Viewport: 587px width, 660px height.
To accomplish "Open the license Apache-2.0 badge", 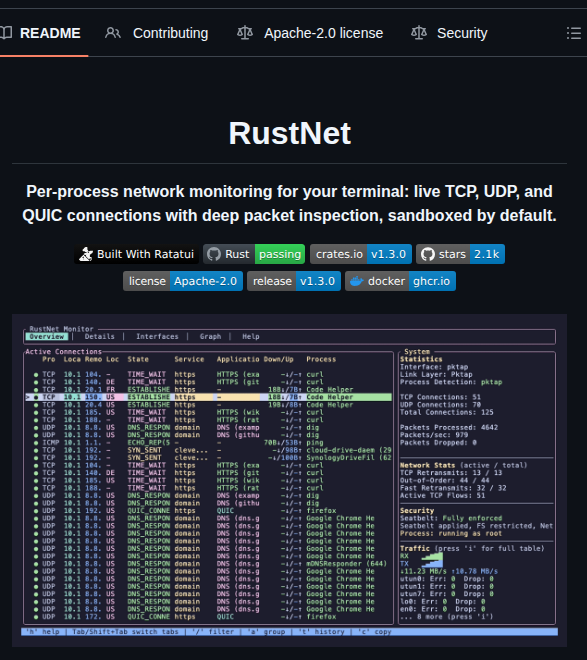I will tap(183, 281).
